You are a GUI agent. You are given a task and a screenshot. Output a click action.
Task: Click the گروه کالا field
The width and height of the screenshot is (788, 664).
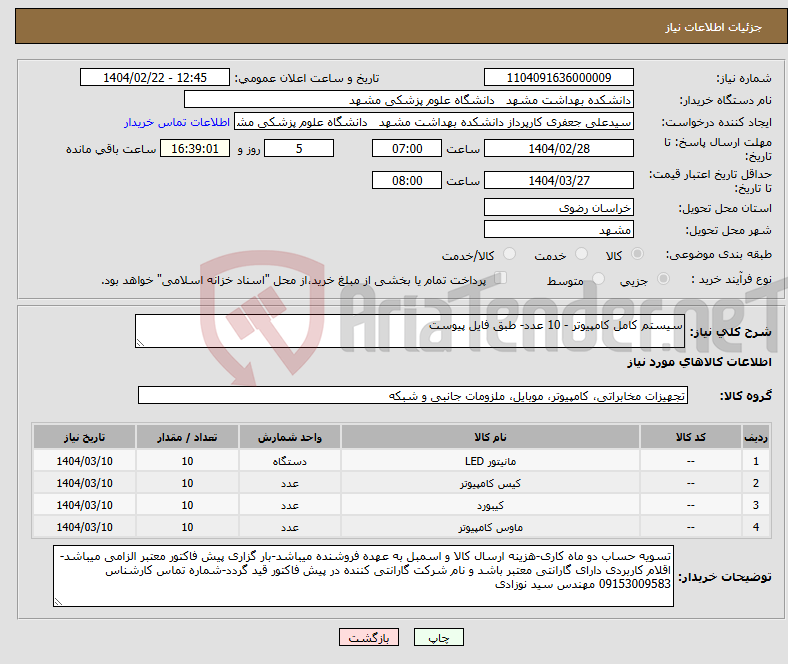(413, 395)
